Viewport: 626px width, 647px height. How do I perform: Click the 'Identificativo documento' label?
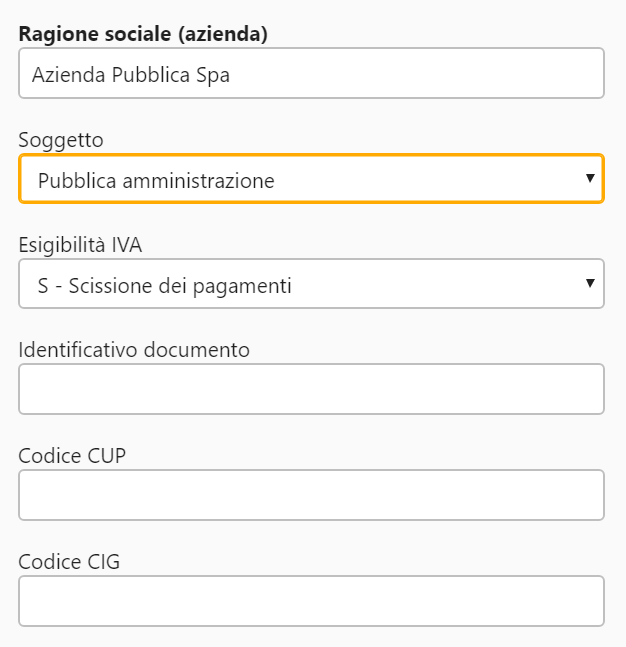(134, 349)
